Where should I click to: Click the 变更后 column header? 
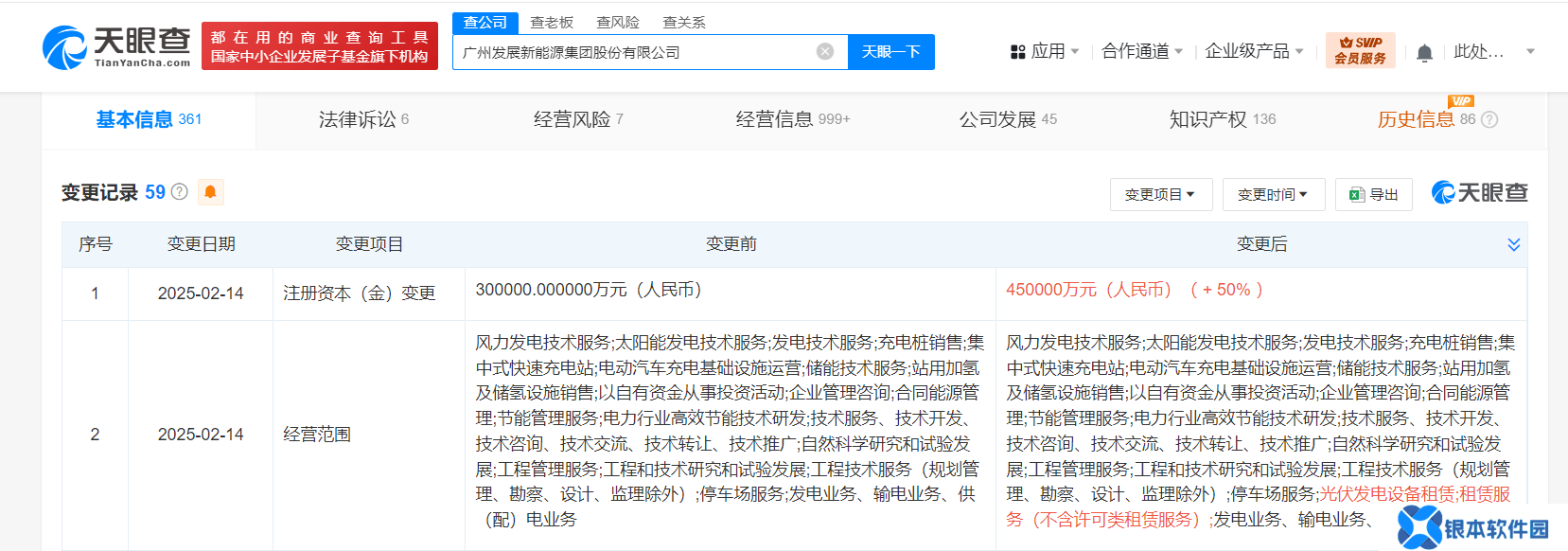coord(1261,244)
